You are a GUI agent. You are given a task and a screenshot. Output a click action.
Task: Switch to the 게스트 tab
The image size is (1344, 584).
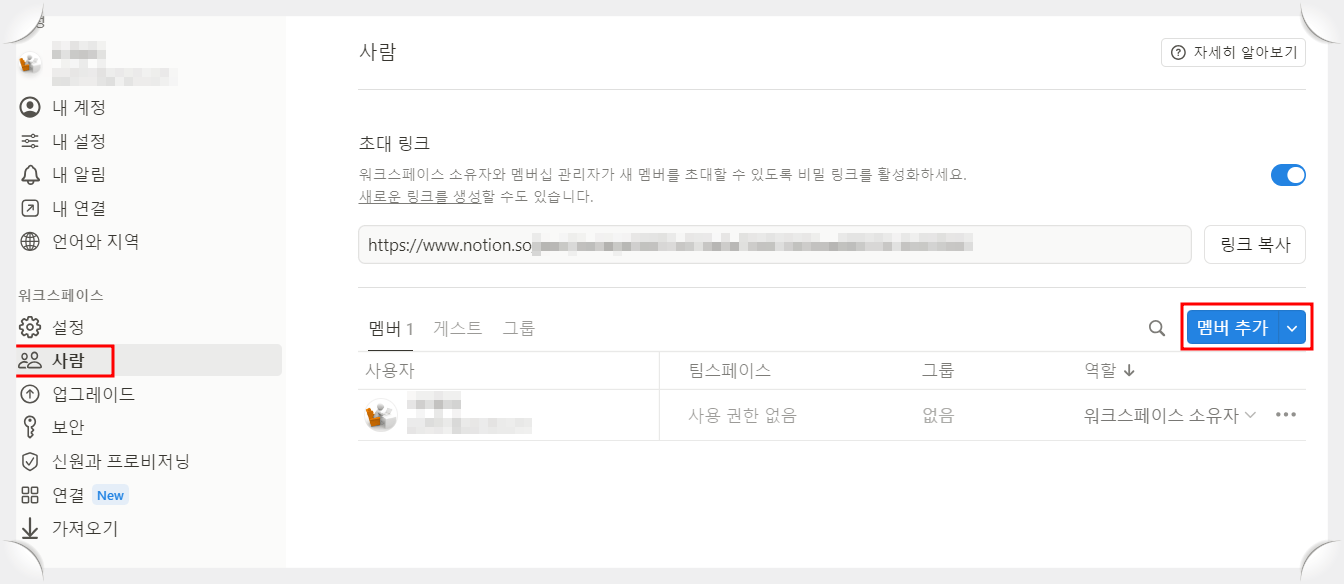point(457,325)
